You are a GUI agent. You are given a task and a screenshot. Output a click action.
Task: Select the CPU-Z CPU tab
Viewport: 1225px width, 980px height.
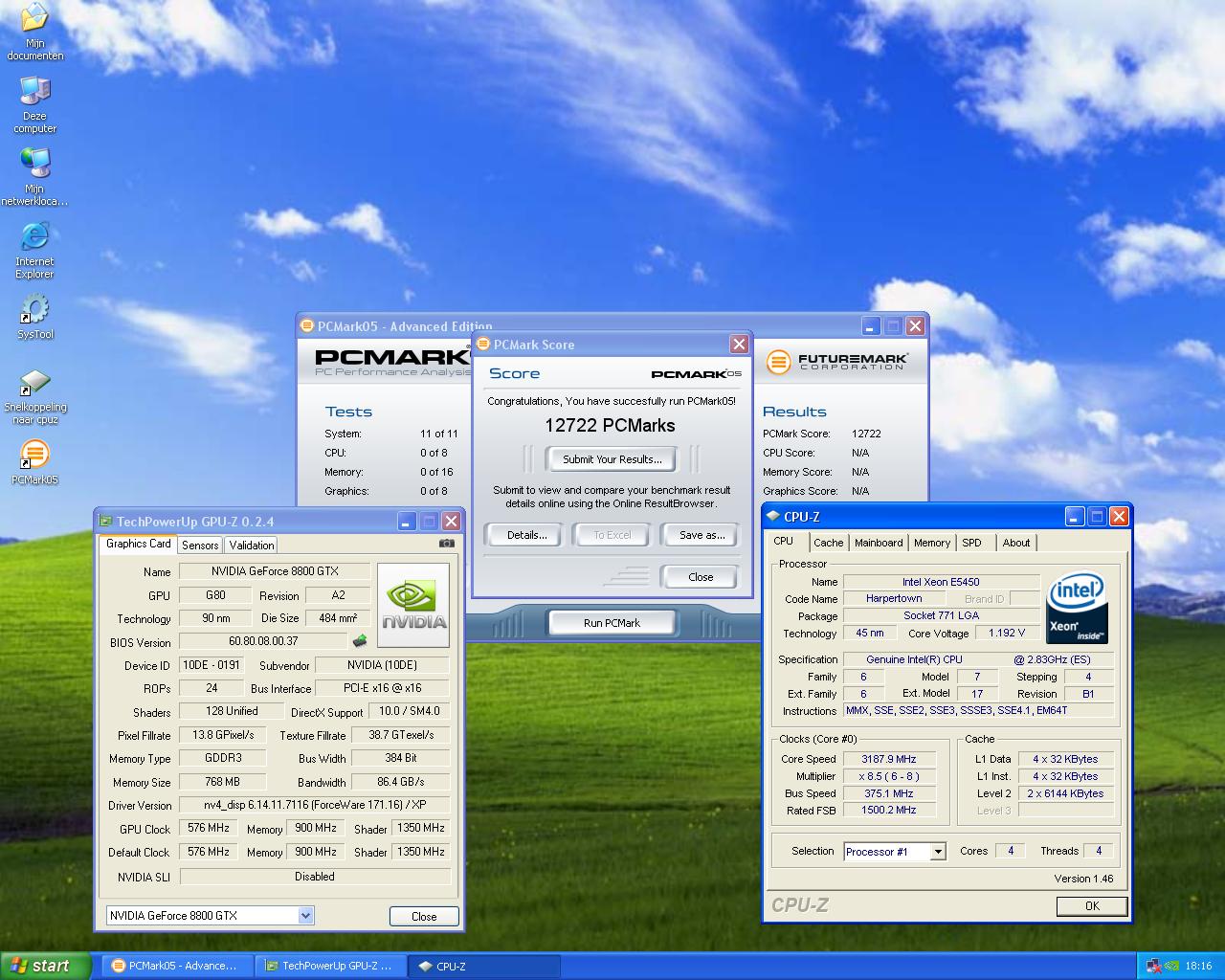(x=784, y=541)
